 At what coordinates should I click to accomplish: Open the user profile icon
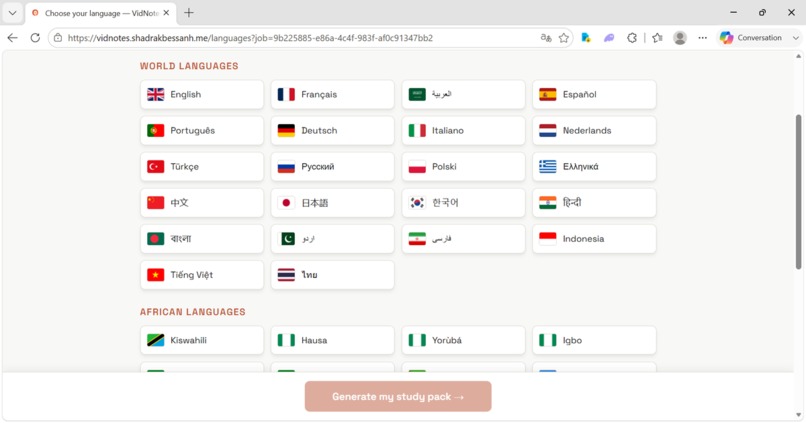pyautogui.click(x=680, y=38)
